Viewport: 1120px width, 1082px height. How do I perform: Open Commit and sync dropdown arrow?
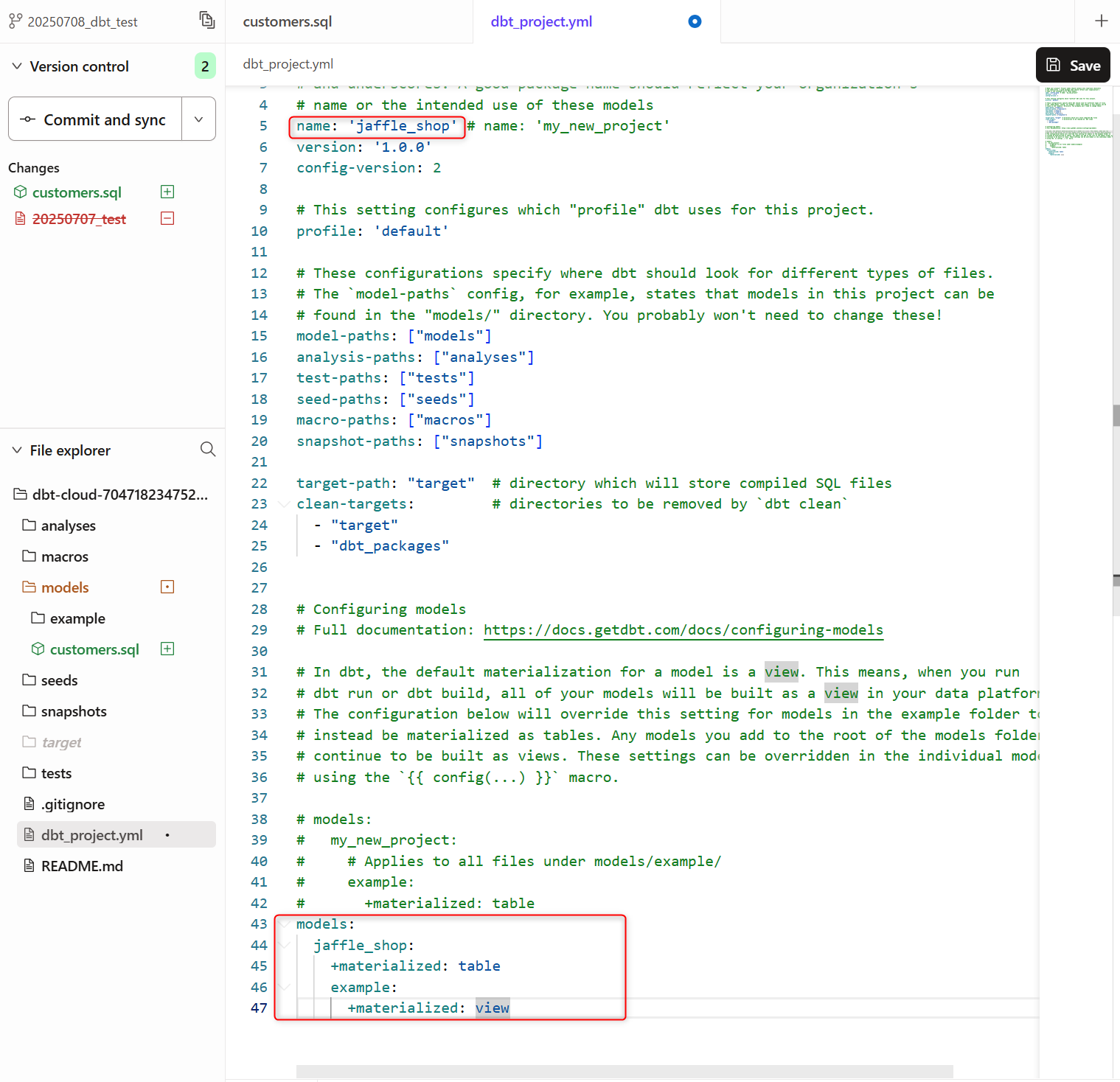point(198,119)
